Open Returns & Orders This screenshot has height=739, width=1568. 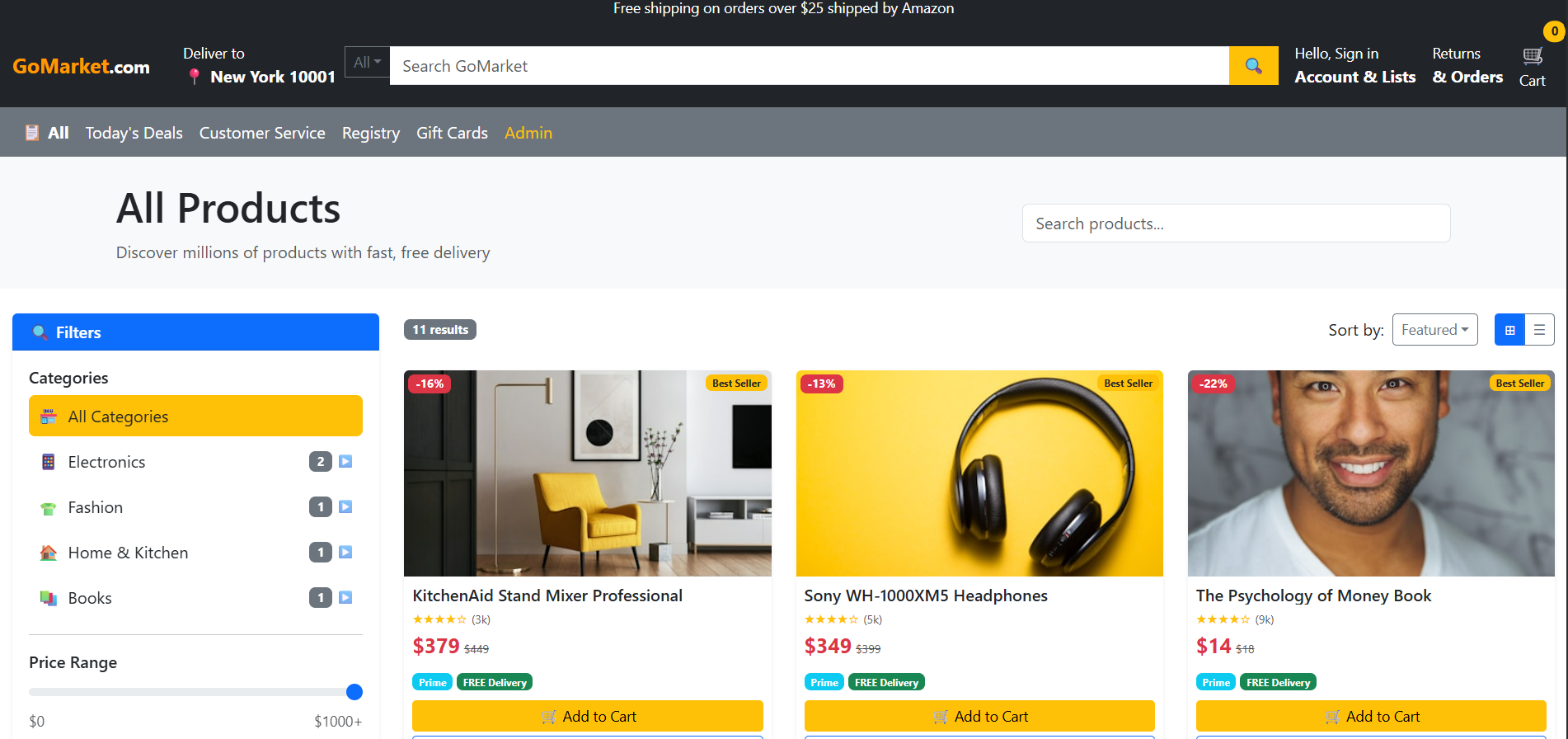(1467, 65)
